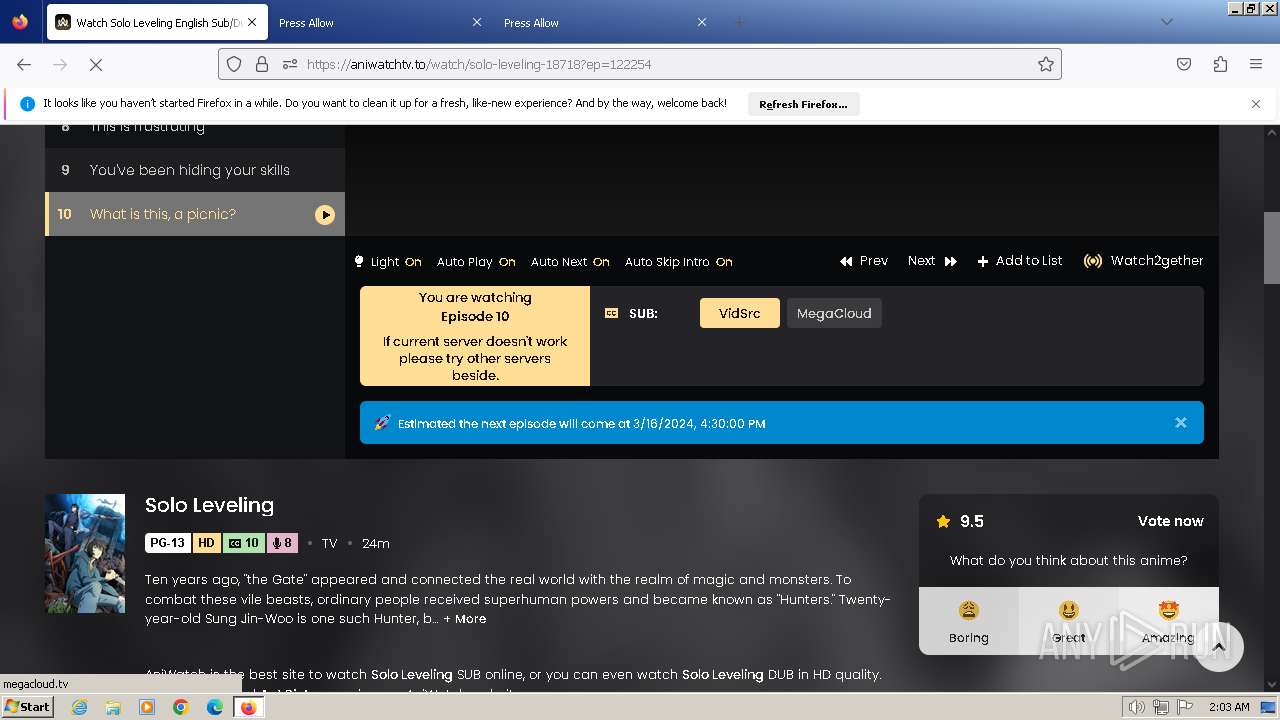Screen dimensions: 1280x720
Task: Vote Amazing for this anime
Action: (x=1168, y=621)
